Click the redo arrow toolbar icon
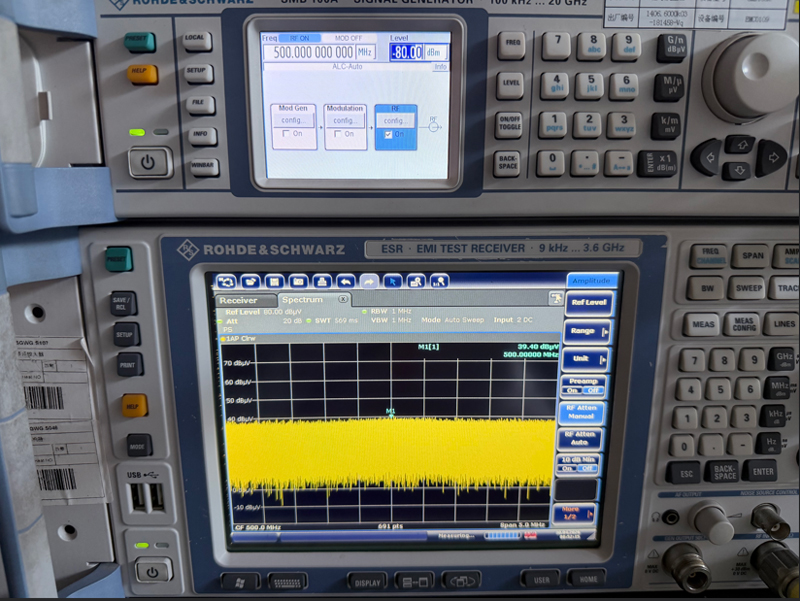 point(369,282)
